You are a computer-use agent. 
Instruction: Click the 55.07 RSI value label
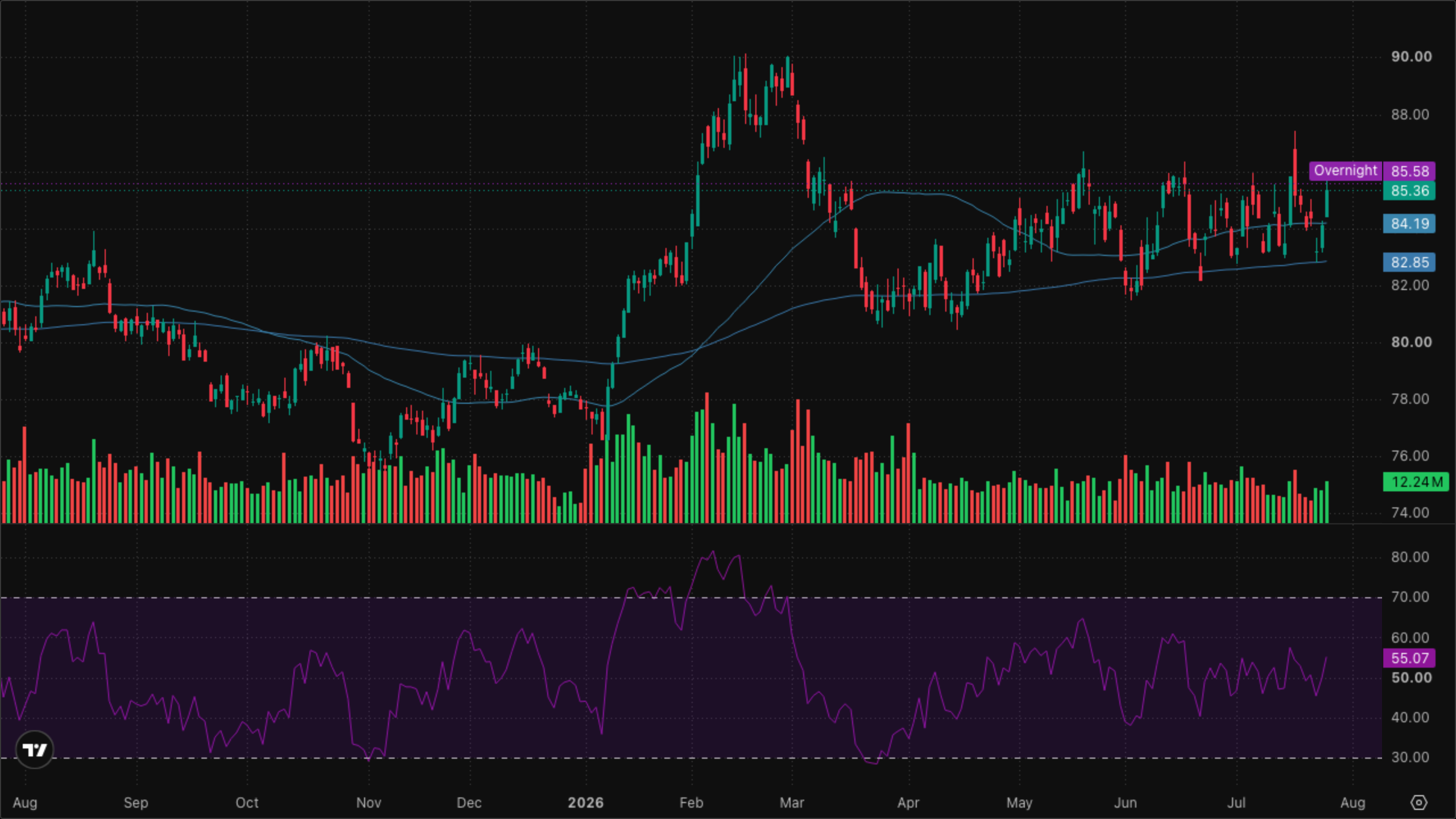(x=1409, y=658)
